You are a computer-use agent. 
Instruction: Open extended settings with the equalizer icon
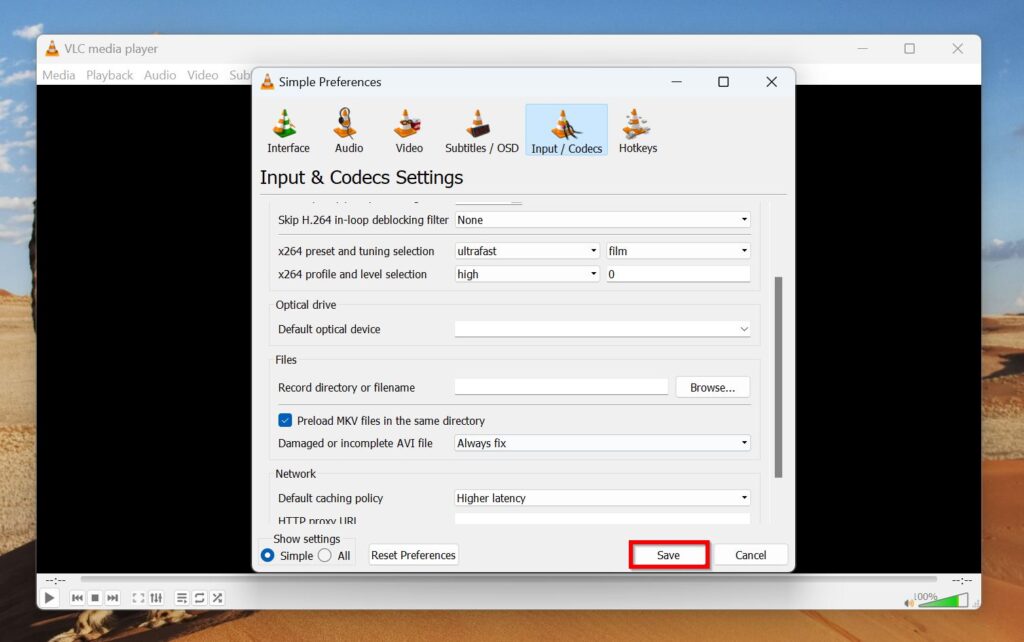coord(157,597)
